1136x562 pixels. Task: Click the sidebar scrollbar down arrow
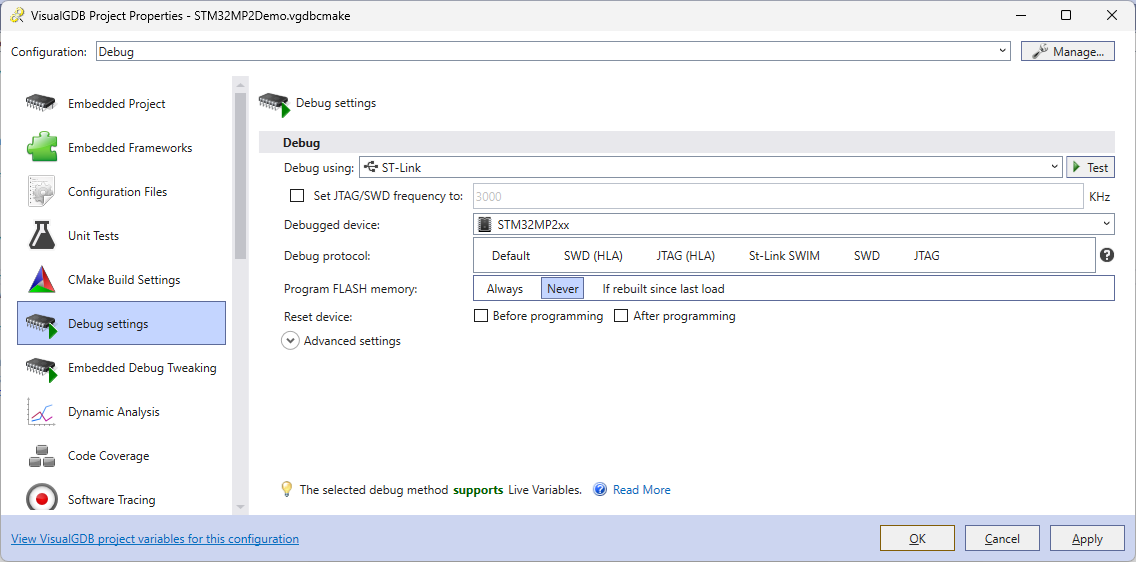241,507
